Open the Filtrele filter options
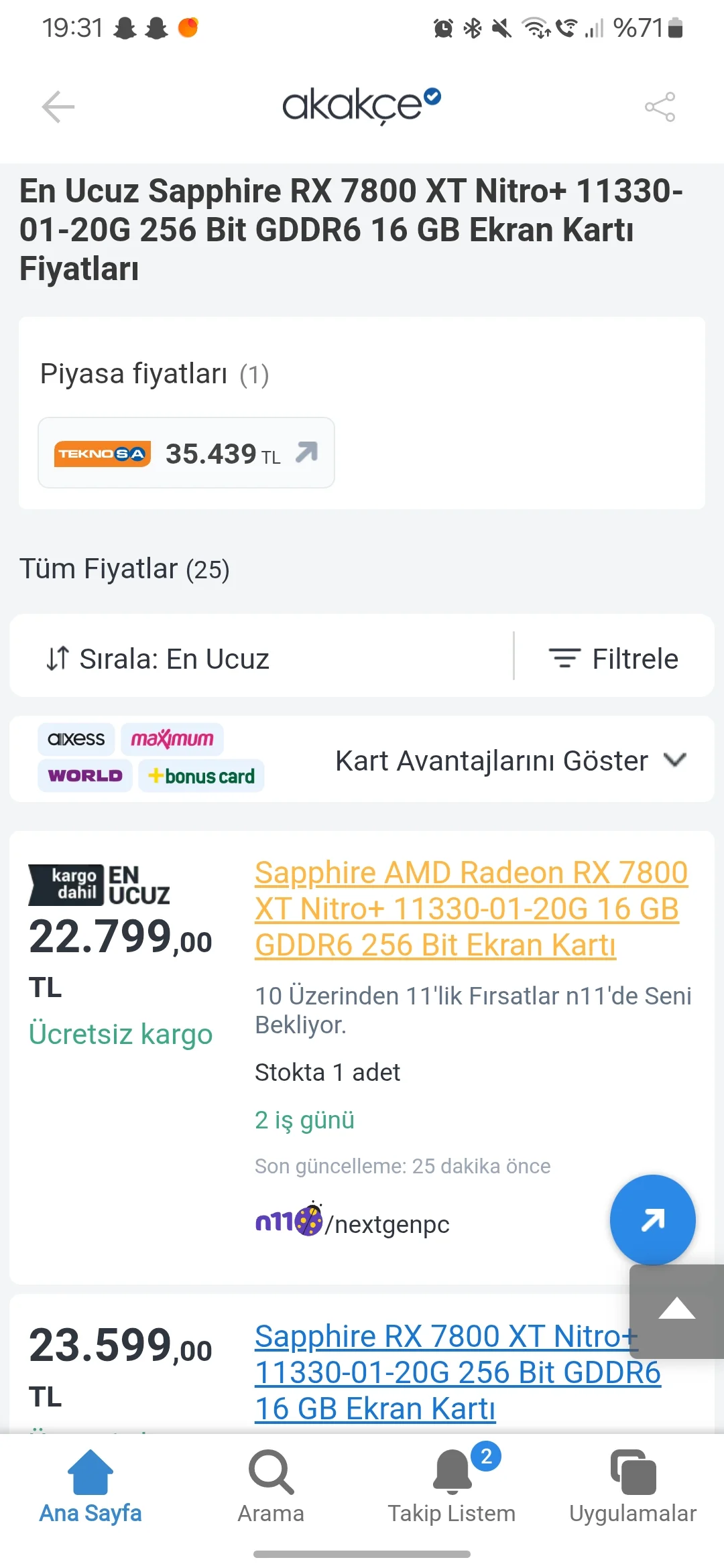Screen dimensions: 724x1568 (x=613, y=659)
